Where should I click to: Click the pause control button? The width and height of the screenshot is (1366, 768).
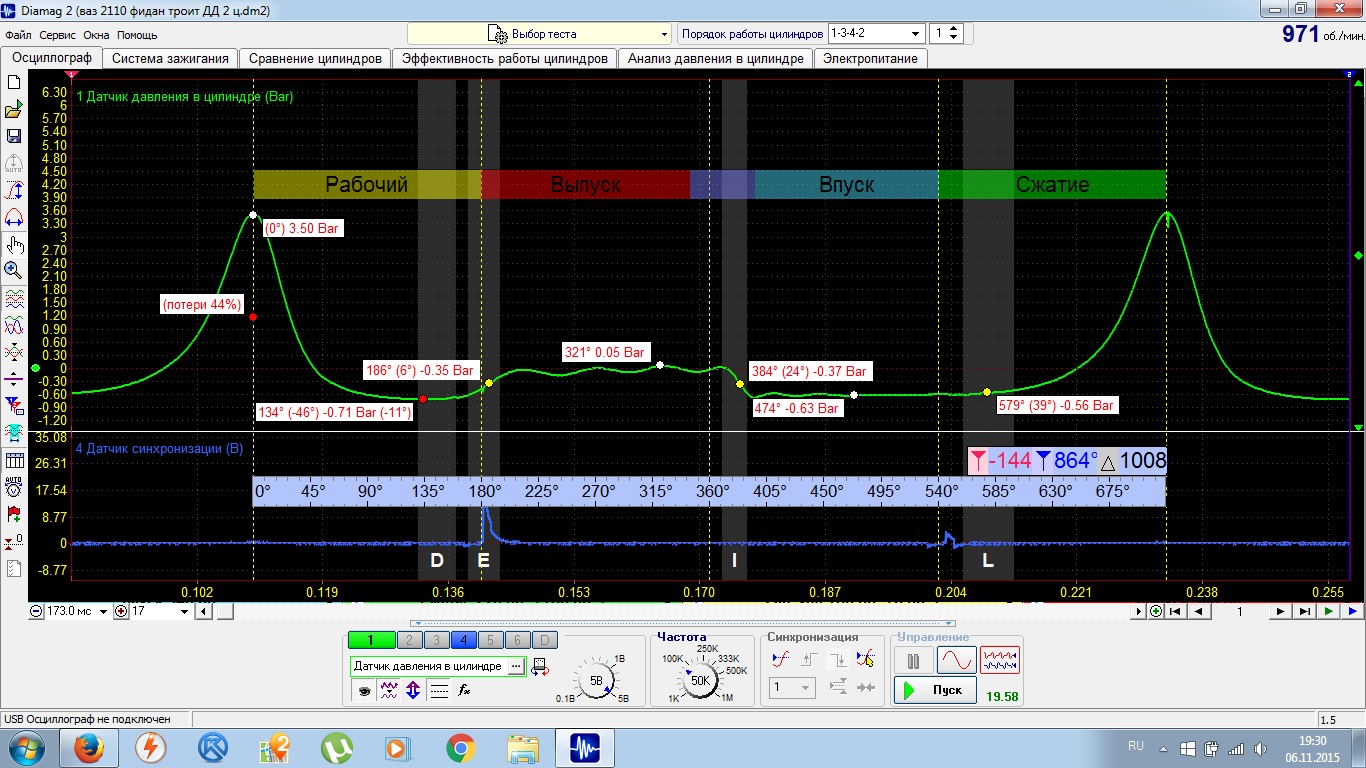(913, 660)
